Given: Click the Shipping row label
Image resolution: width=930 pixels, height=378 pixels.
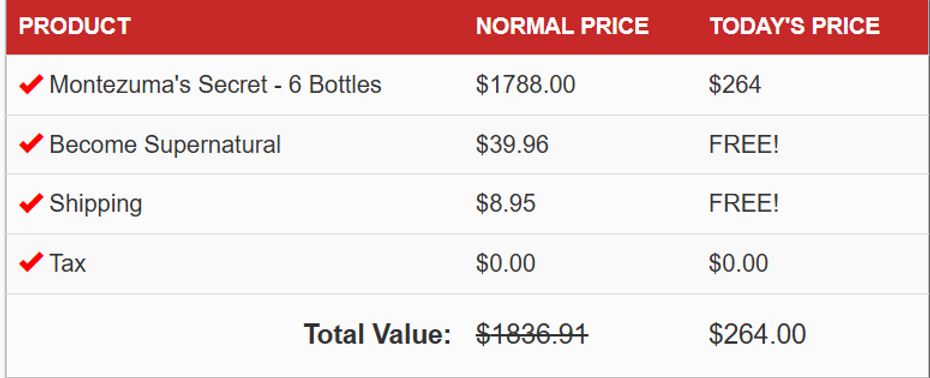Looking at the screenshot, I should 95,204.
